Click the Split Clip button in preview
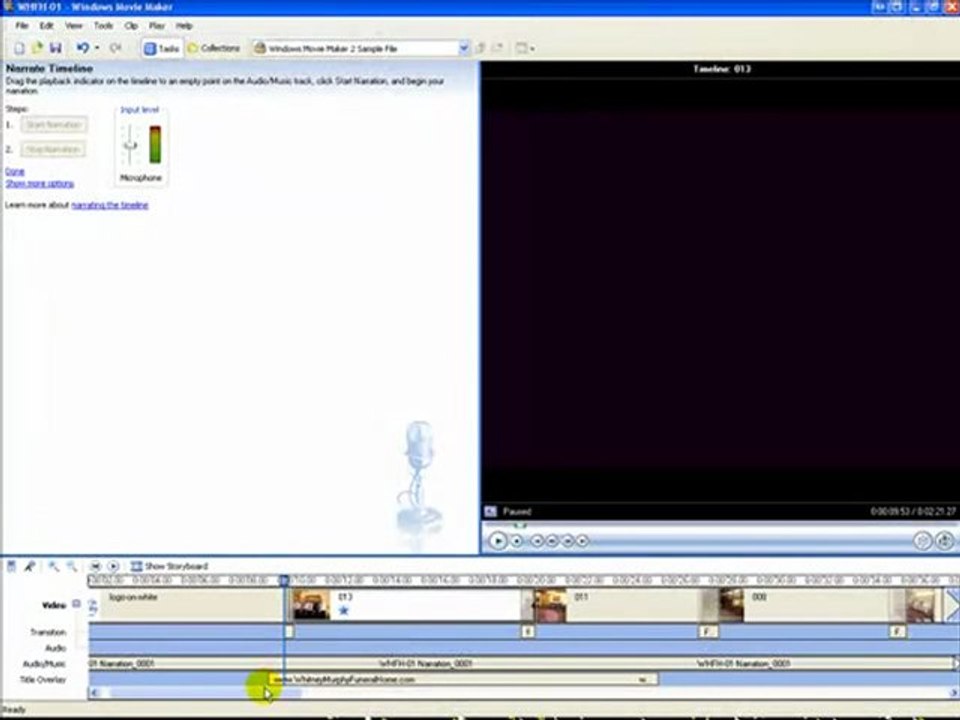Screen dimensions: 960x720 (x=922, y=541)
